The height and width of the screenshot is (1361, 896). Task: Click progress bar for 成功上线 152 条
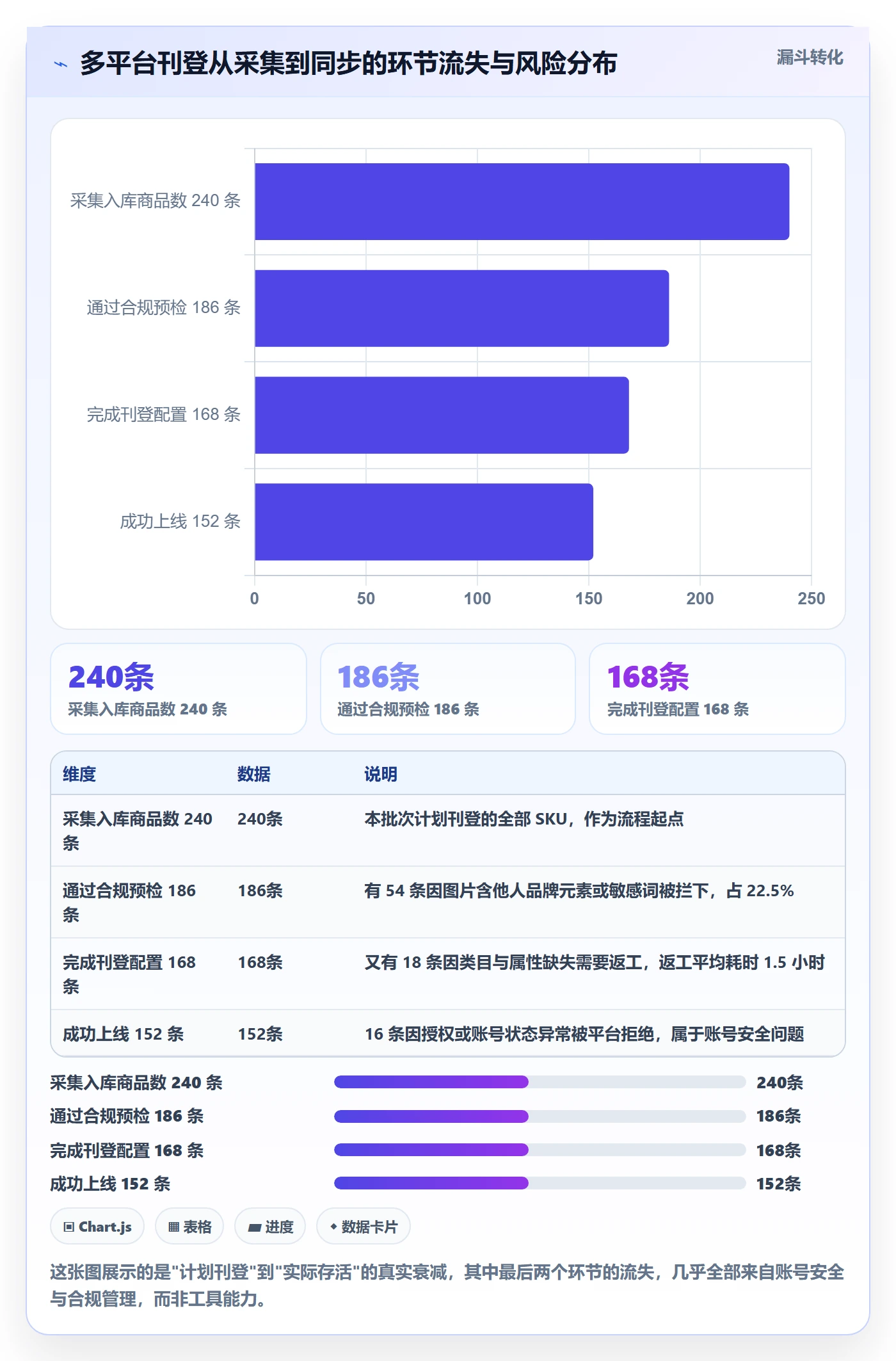coord(540,1183)
